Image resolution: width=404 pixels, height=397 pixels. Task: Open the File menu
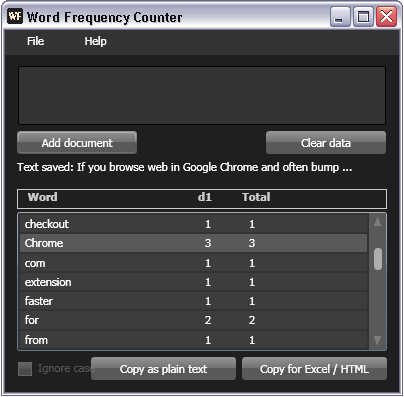pos(35,41)
